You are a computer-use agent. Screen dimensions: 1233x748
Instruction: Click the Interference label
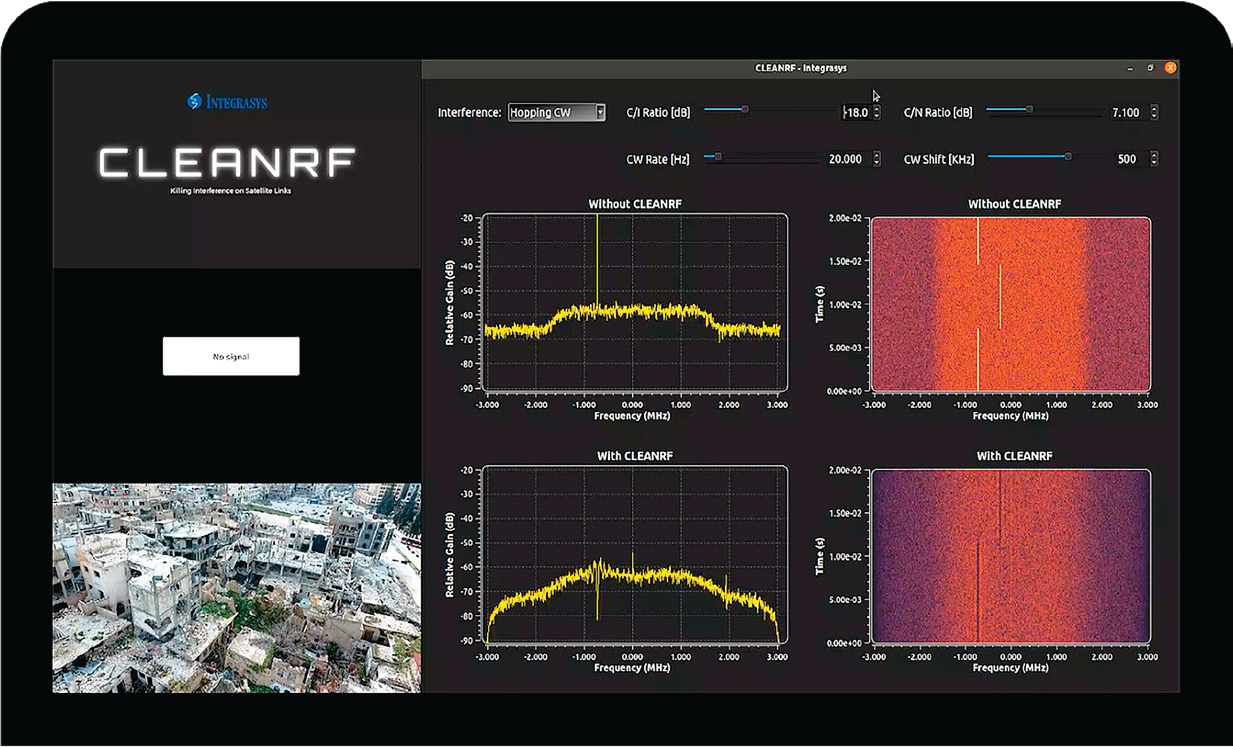(469, 113)
